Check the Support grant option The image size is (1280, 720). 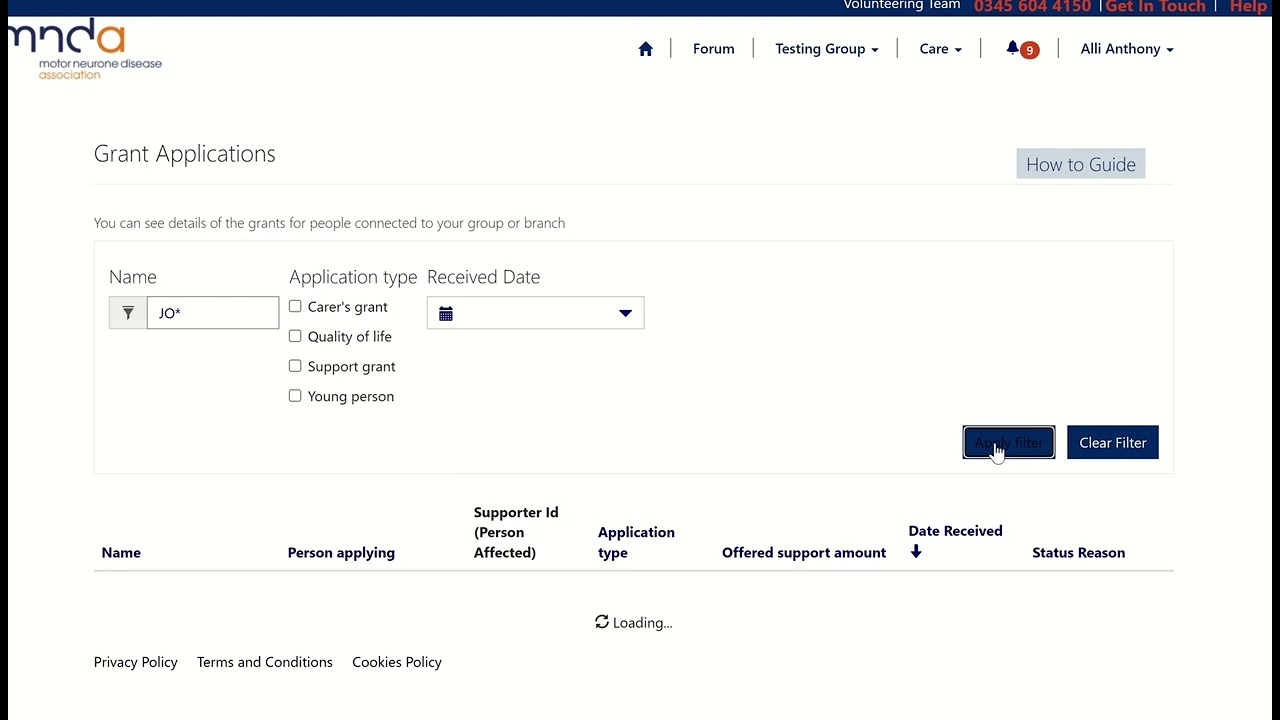coord(295,367)
